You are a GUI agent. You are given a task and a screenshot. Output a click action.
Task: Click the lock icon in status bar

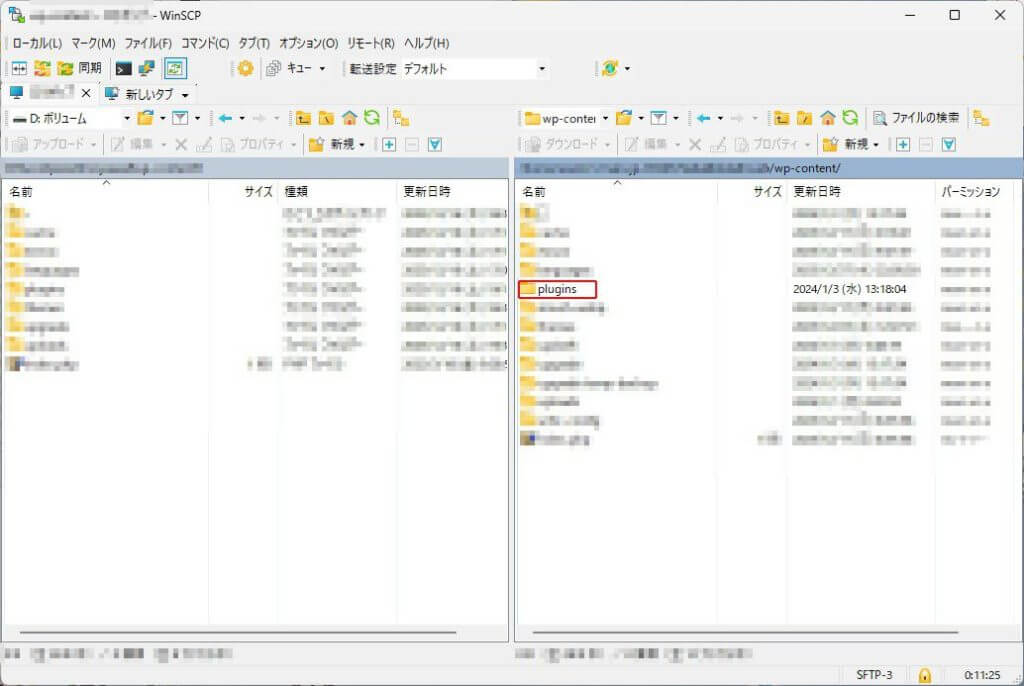(925, 675)
